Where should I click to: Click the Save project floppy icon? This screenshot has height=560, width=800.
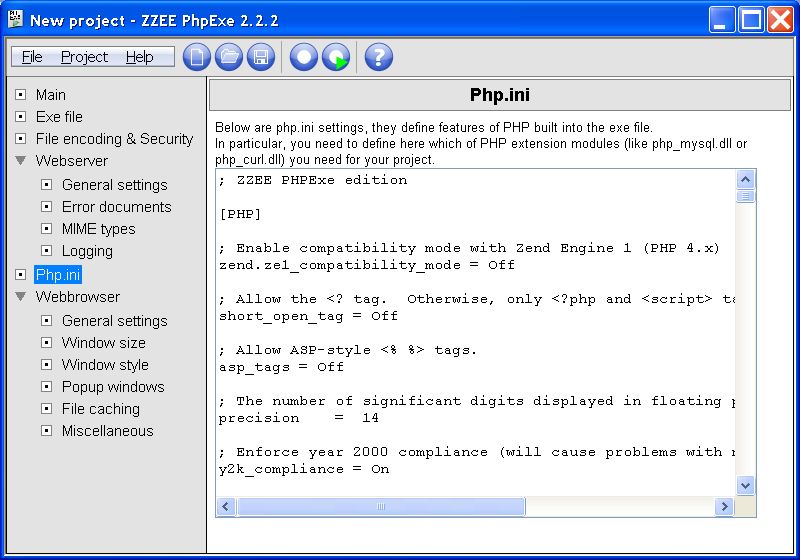coord(261,57)
